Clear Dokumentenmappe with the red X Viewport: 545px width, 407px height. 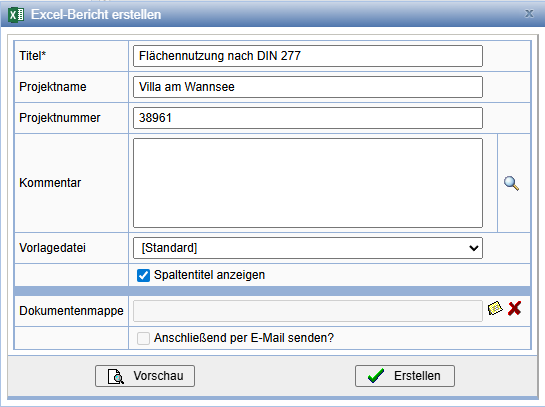(514, 308)
